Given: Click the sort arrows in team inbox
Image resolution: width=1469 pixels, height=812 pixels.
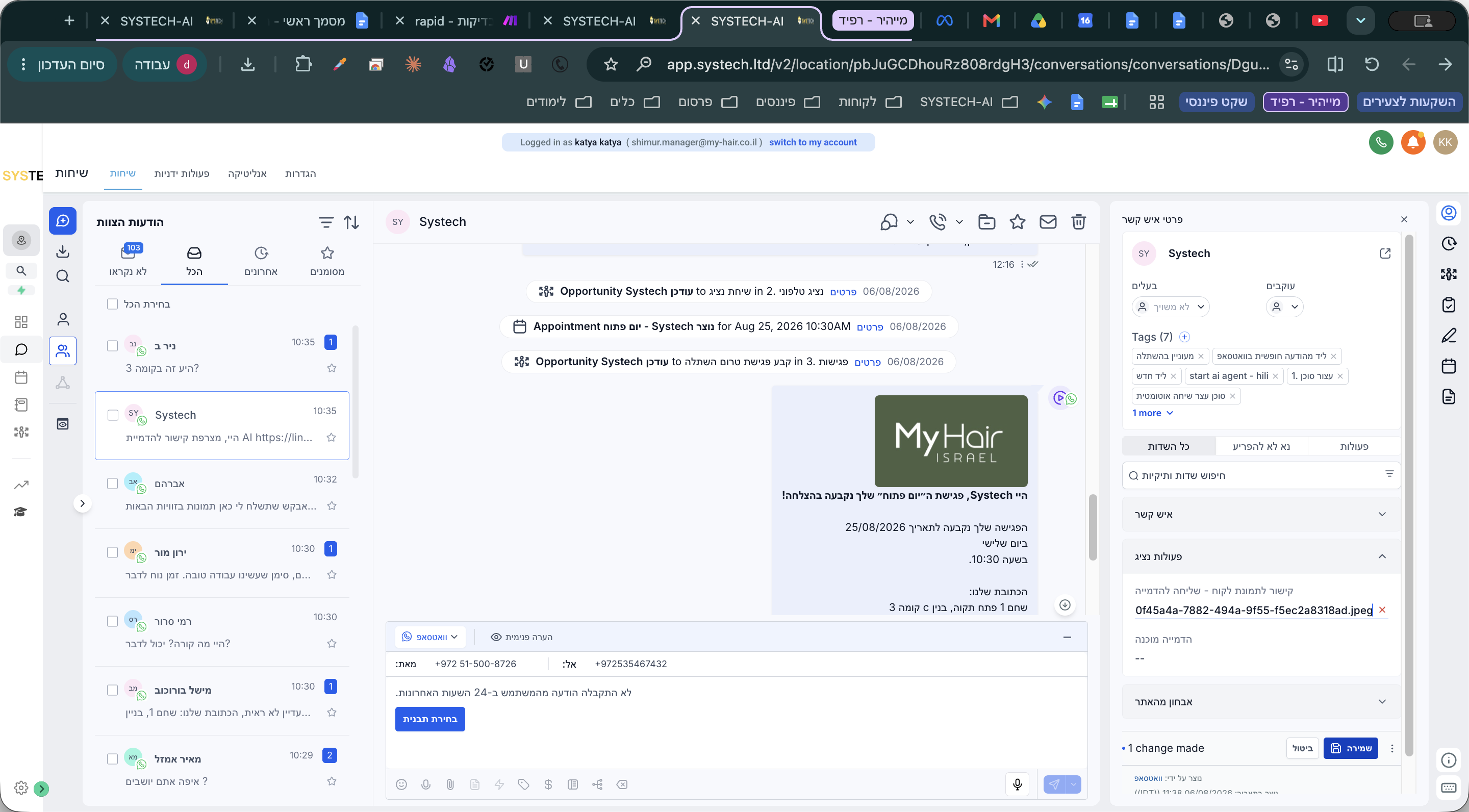Looking at the screenshot, I should click(x=352, y=222).
